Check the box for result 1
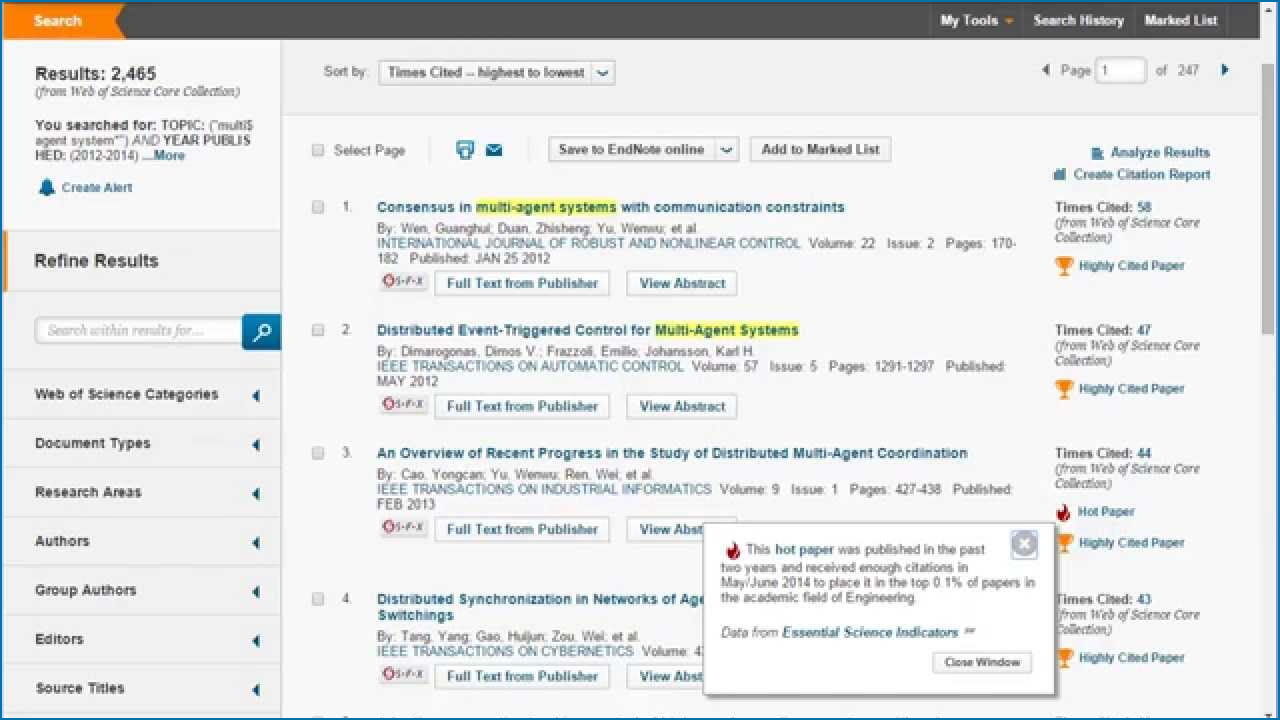 tap(318, 207)
